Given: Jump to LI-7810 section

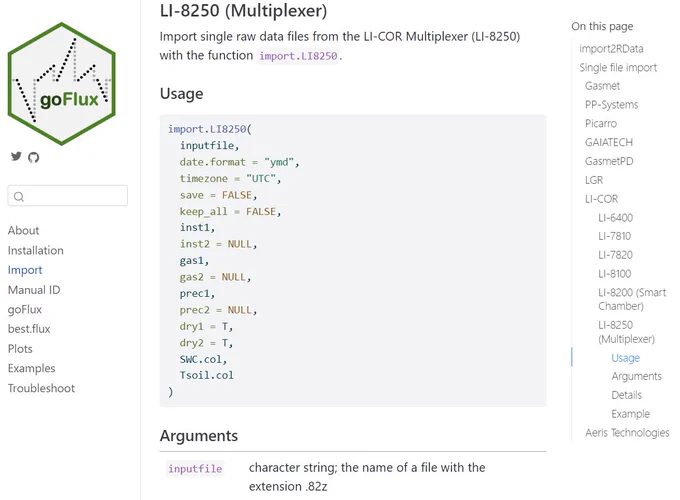Looking at the screenshot, I should (615, 236).
